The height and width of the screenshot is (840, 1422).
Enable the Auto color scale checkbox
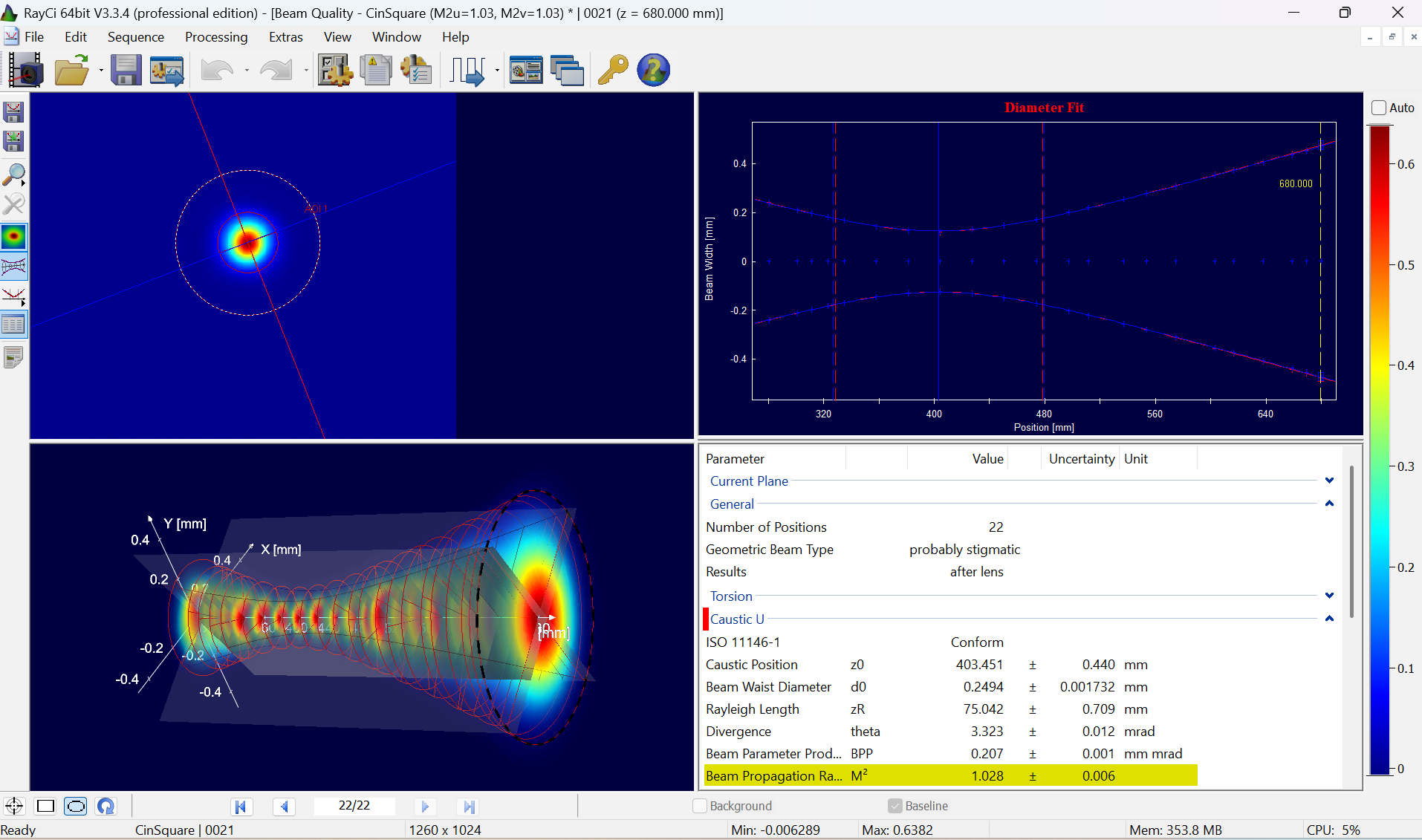point(1379,108)
